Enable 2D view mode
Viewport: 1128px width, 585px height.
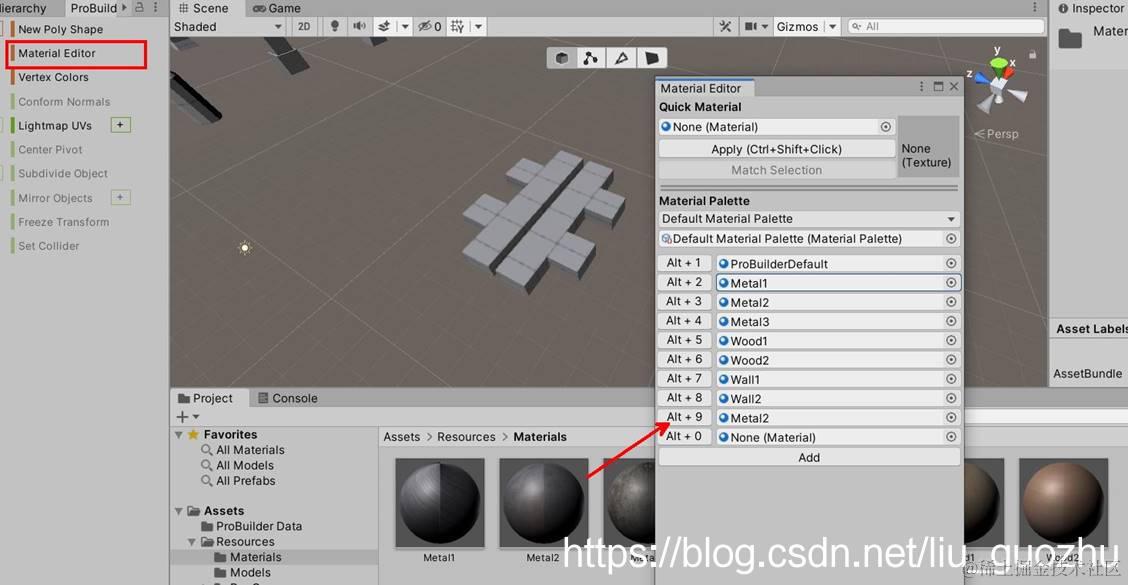pos(304,27)
